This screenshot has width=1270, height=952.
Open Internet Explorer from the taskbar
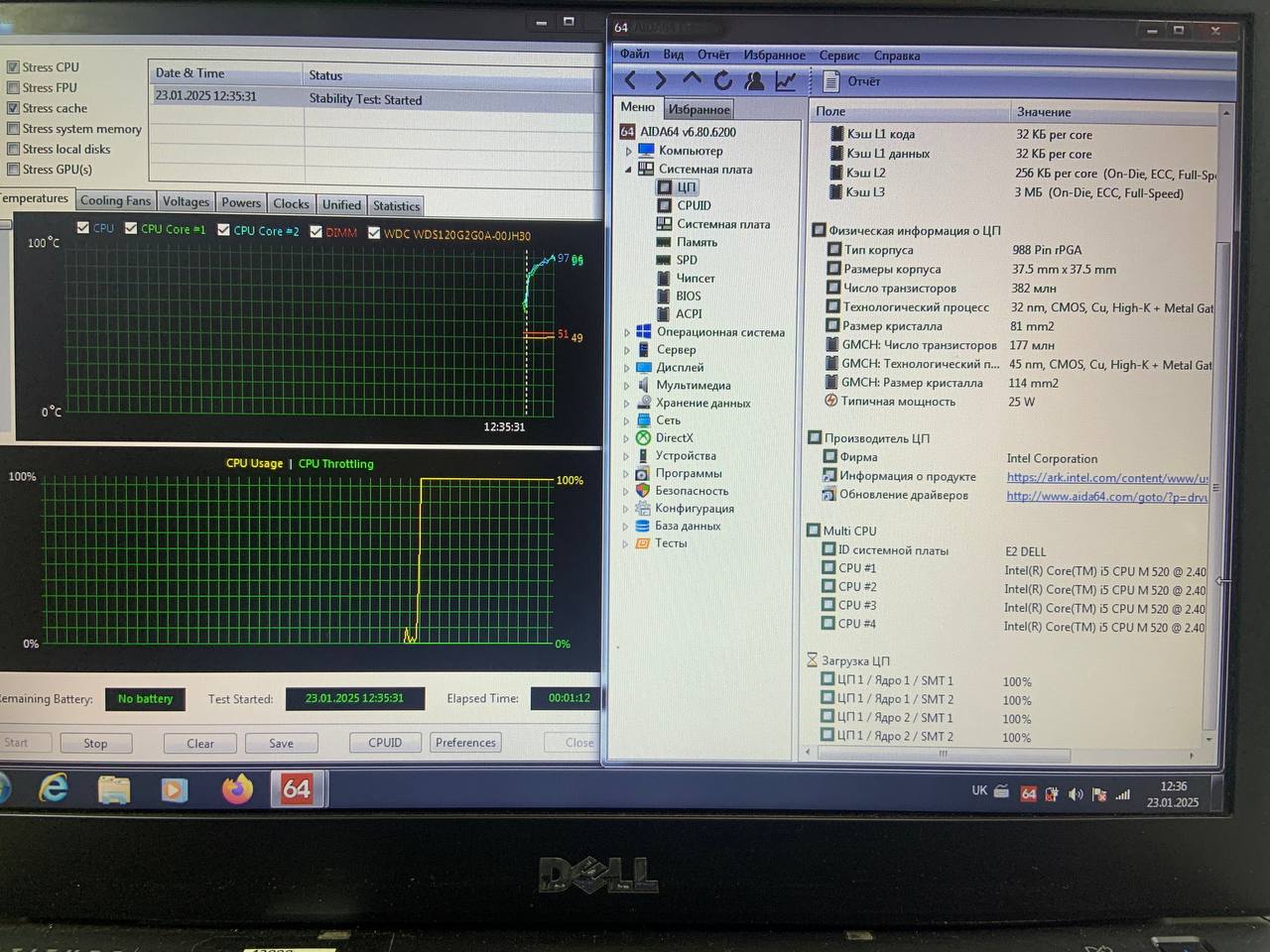(x=54, y=789)
